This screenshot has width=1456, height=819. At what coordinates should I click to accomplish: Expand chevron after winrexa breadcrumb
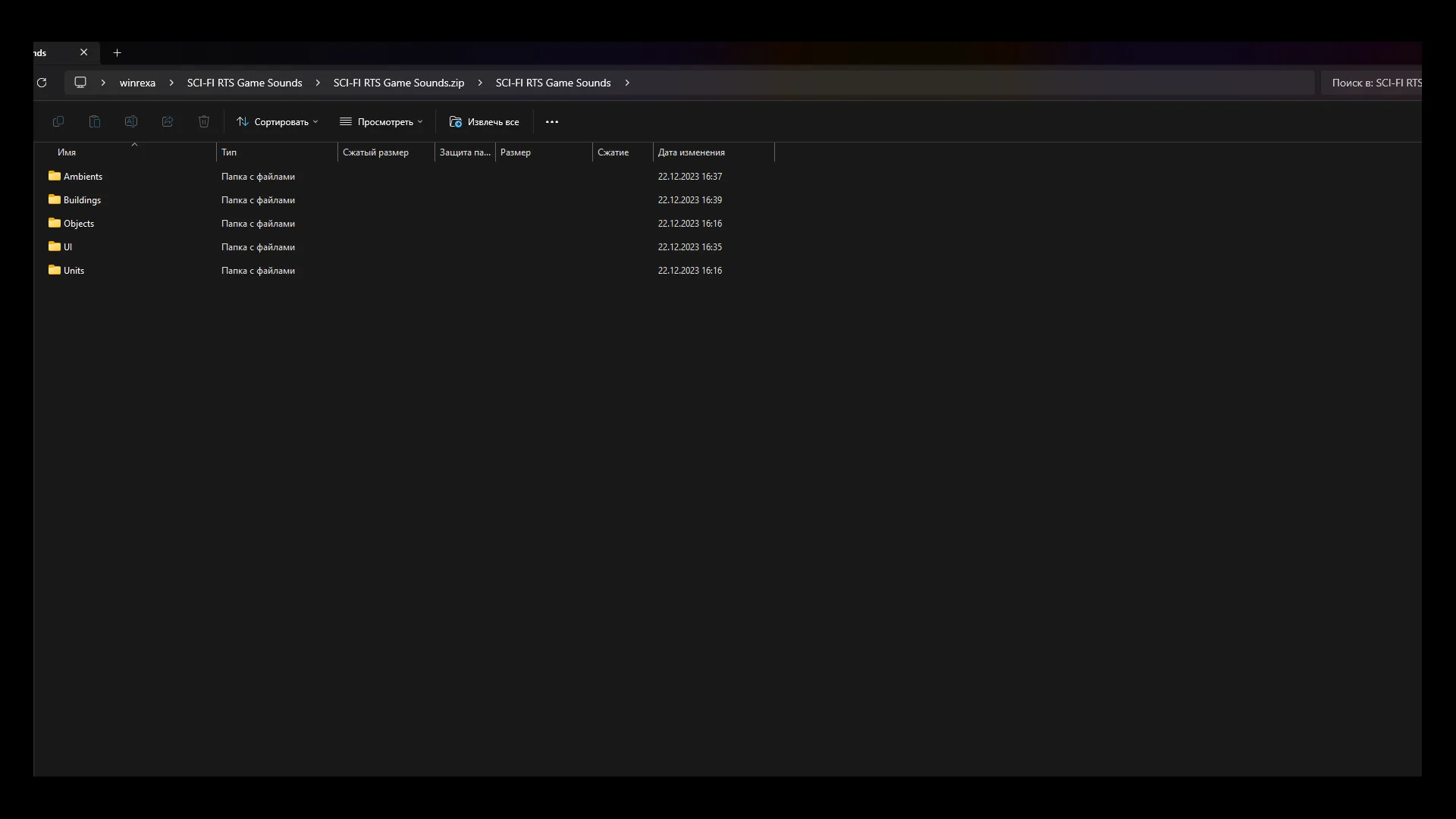pyautogui.click(x=171, y=83)
